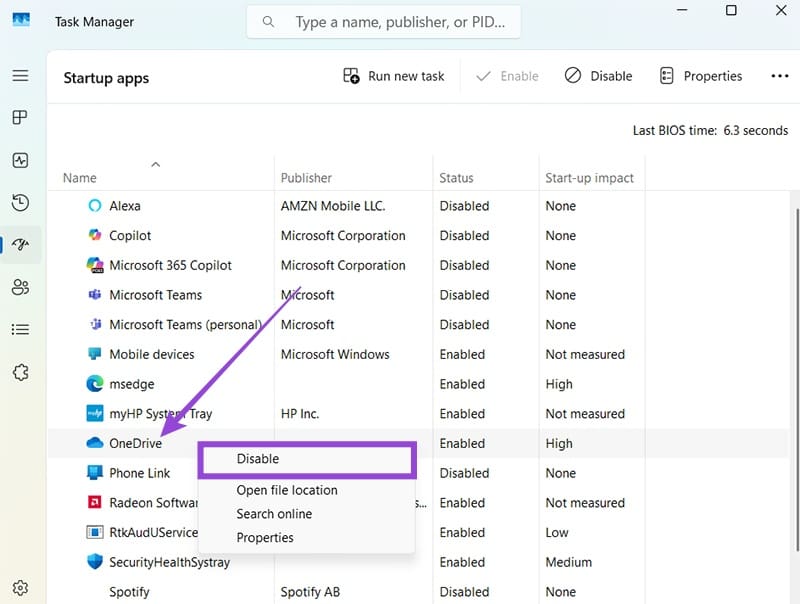Open the Services page icon
The width and height of the screenshot is (800, 604).
(x=20, y=372)
